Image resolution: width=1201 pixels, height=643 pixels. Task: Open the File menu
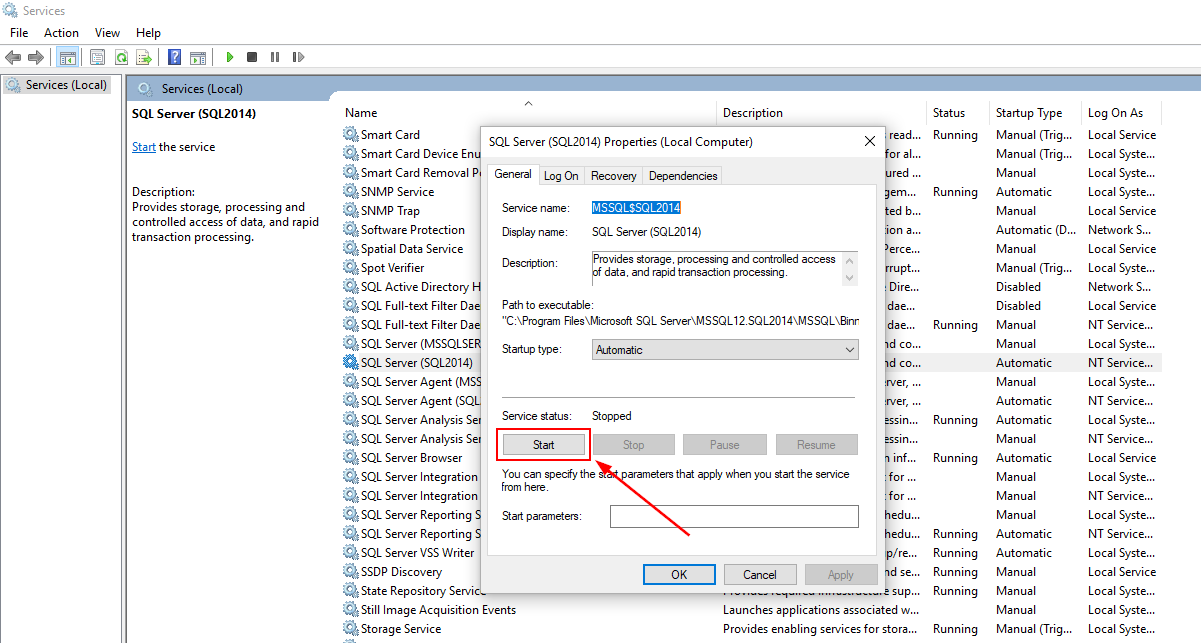click(19, 33)
